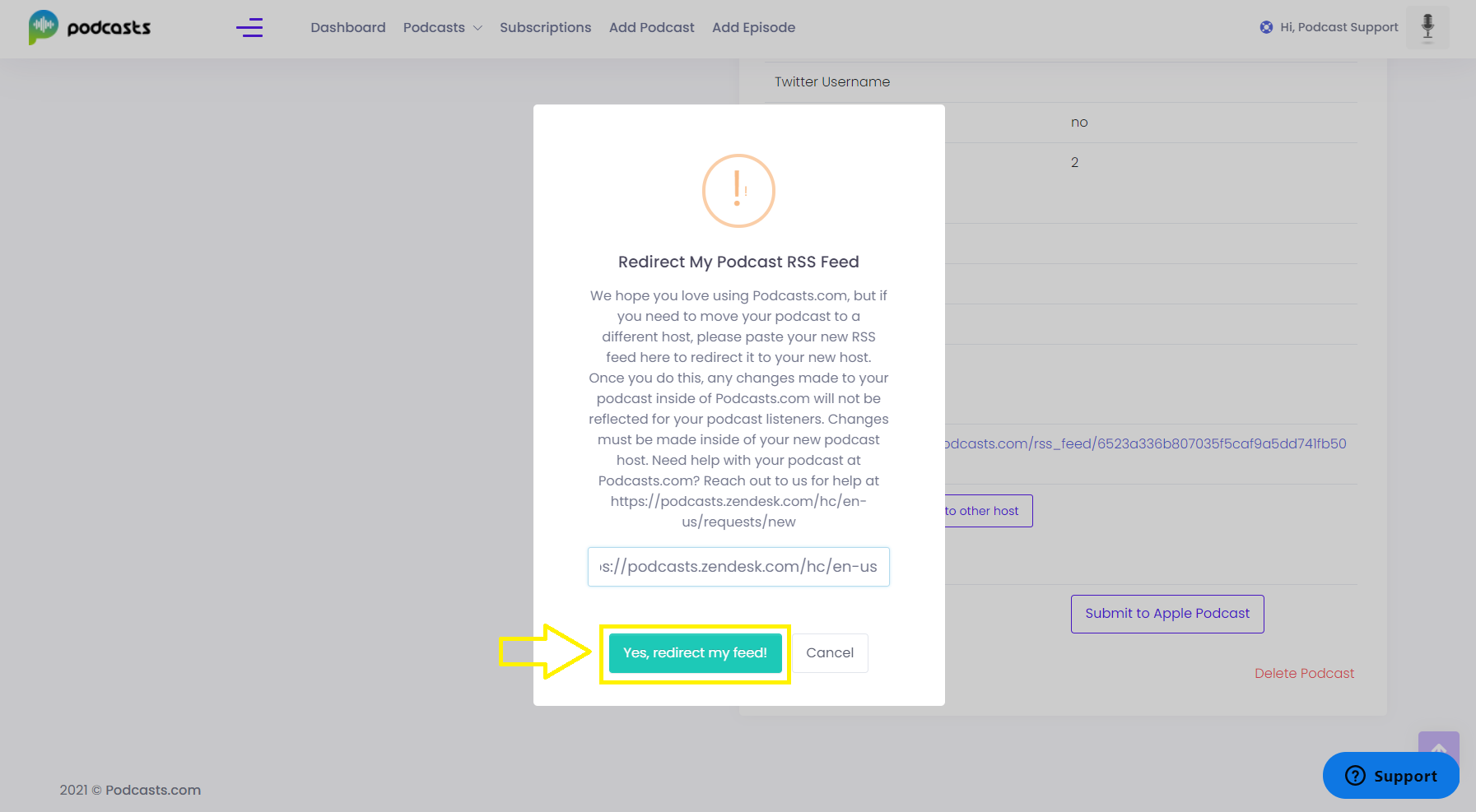This screenshot has width=1476, height=812.
Task: Click the microphone avatar icon
Action: tap(1427, 27)
